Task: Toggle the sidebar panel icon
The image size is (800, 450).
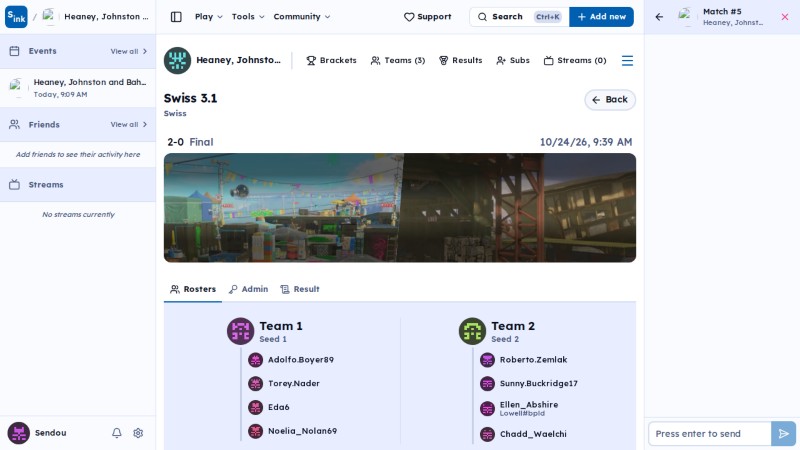Action: click(176, 17)
